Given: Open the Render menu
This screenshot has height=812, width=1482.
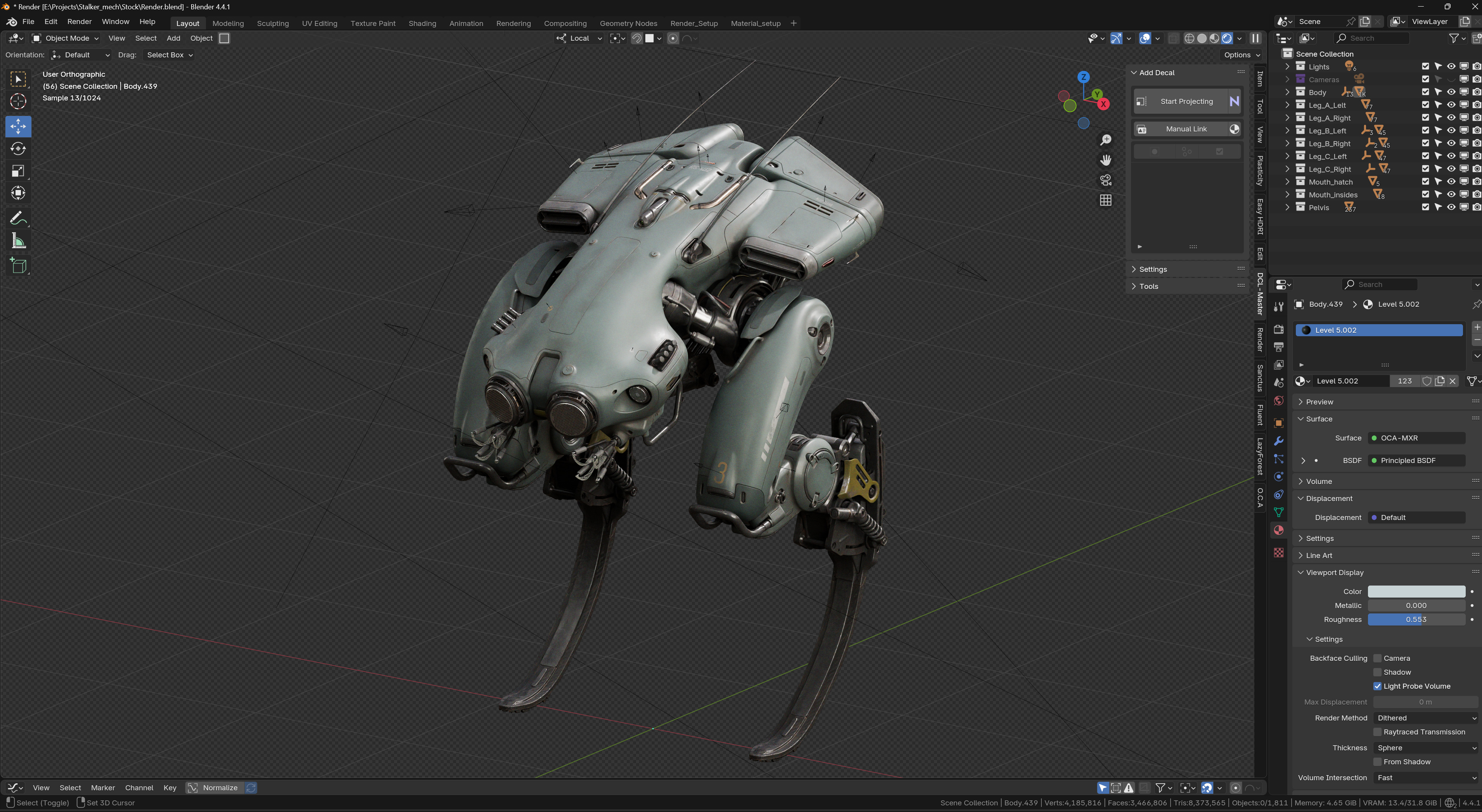Looking at the screenshot, I should coord(80,22).
